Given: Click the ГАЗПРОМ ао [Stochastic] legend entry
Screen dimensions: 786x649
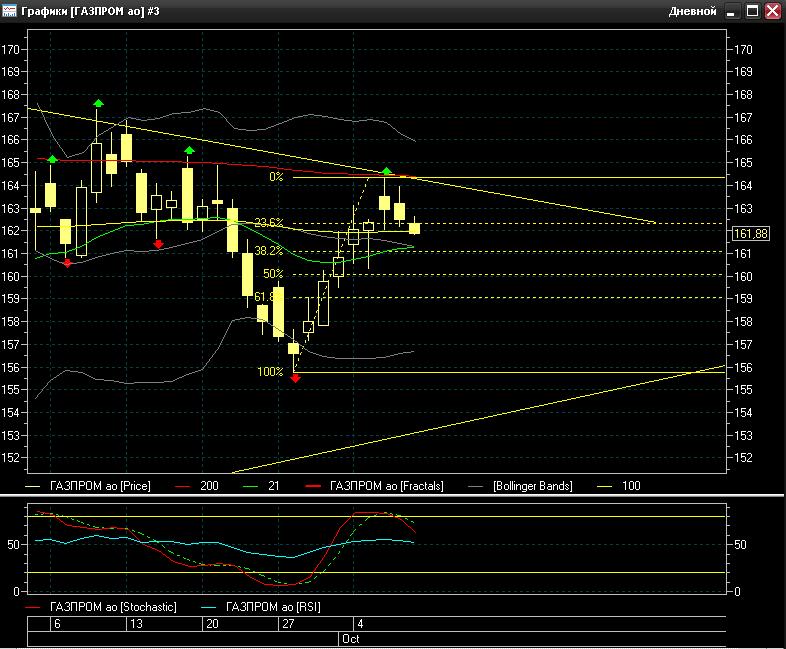Looking at the screenshot, I should (113, 607).
